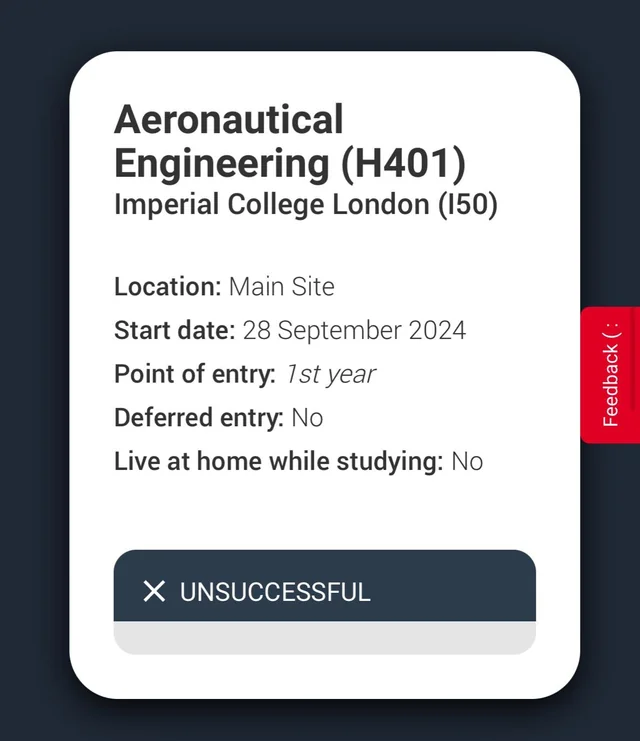Click the Deferred entry: No line
The width and height of the screenshot is (640, 741).
point(218,418)
